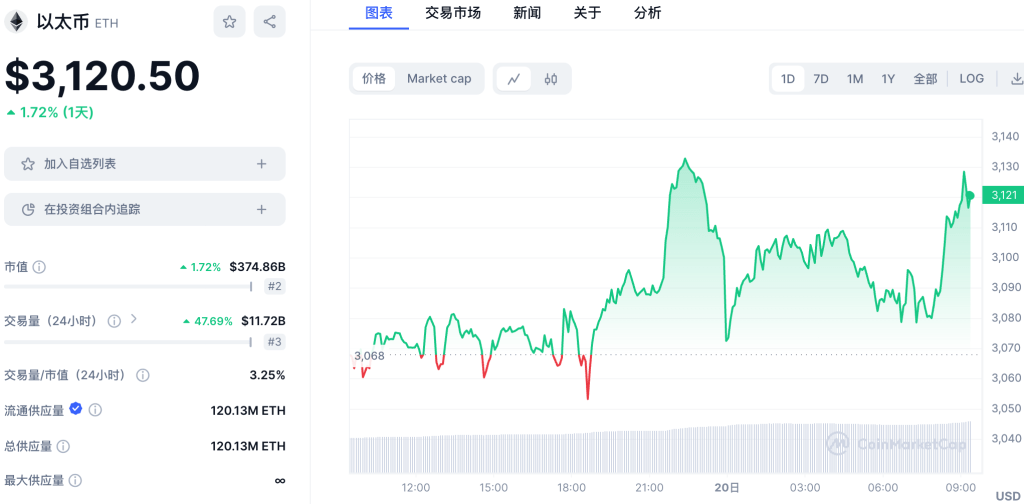Expand plus on 在投资组合内追踪
The image size is (1024, 504).
pyautogui.click(x=261, y=210)
